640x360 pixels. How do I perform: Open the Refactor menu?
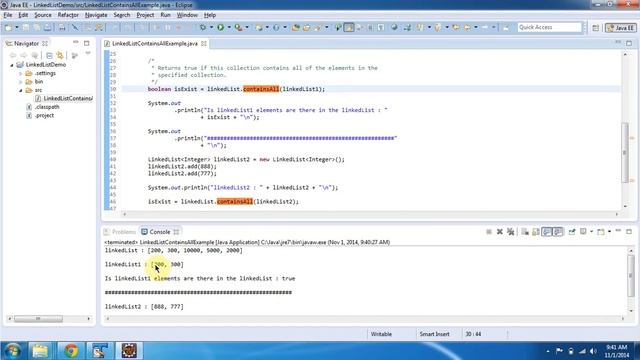68,15
